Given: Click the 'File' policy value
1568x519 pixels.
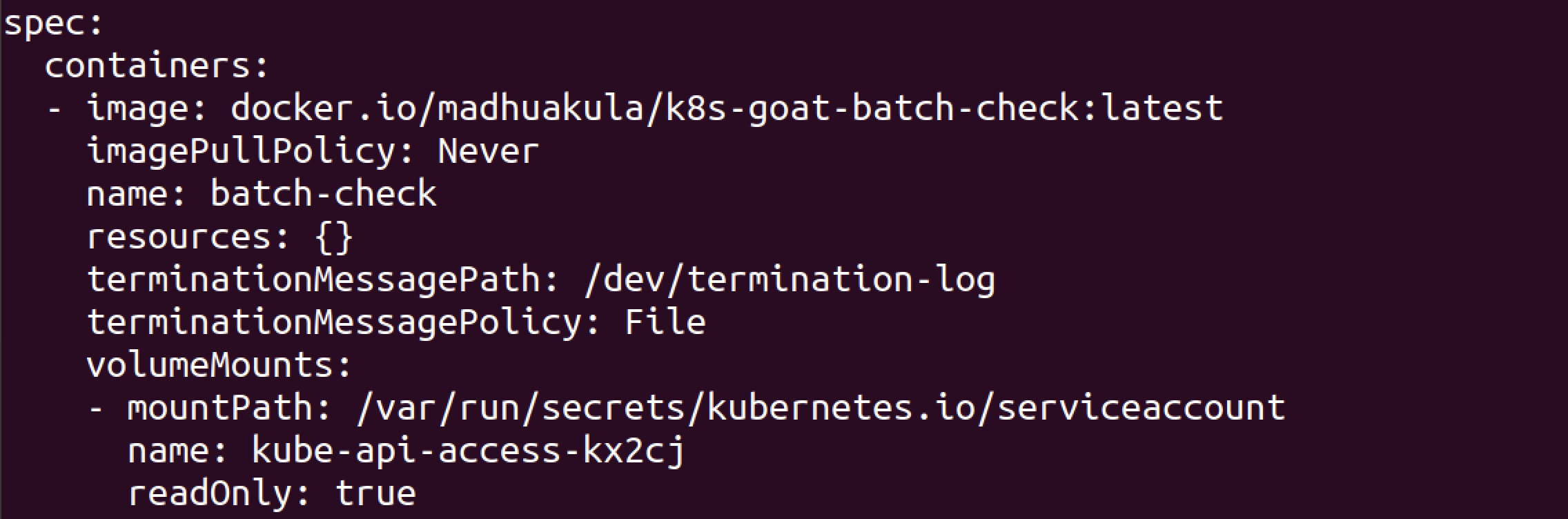Looking at the screenshot, I should [665, 322].
